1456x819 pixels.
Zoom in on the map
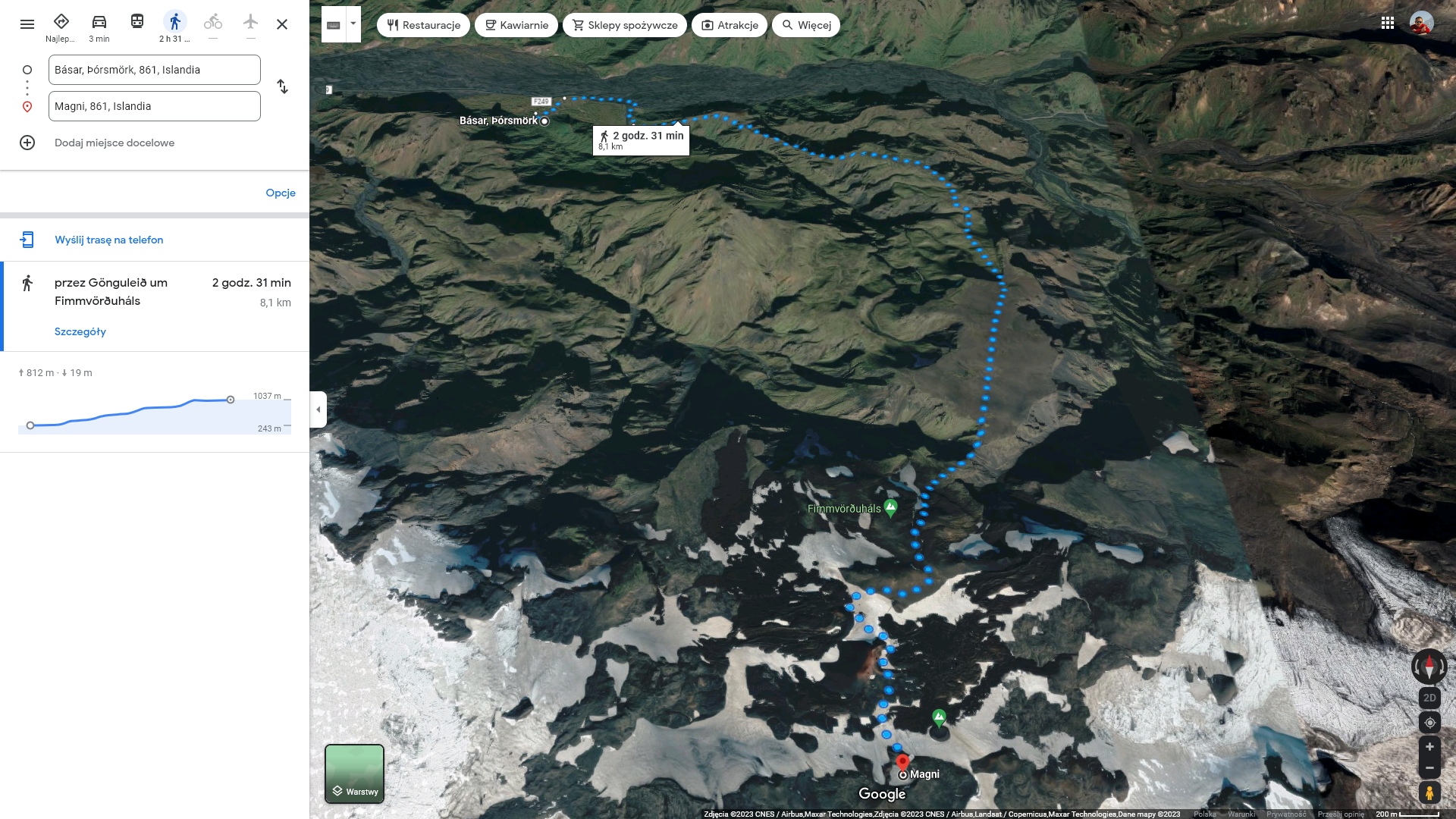click(x=1429, y=747)
